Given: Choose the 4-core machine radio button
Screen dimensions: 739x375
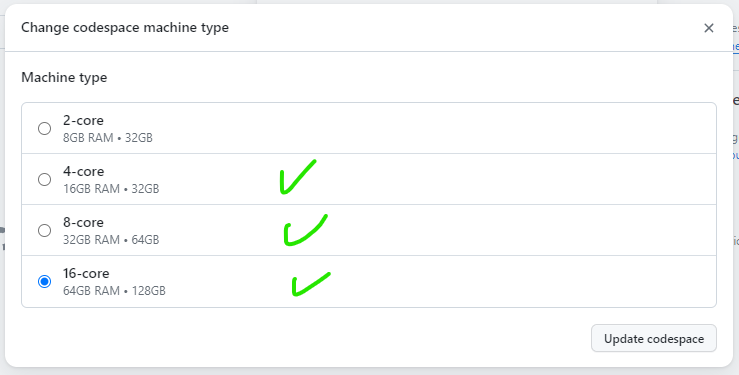Looking at the screenshot, I should click(x=44, y=179).
